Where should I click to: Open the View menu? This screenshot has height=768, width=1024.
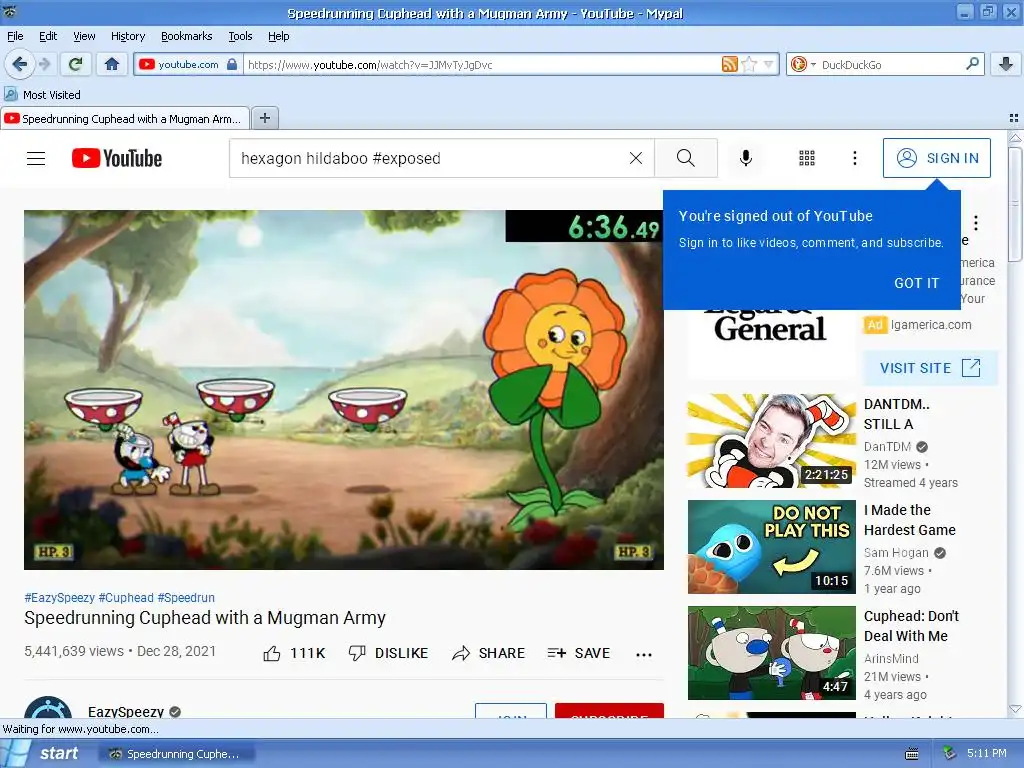pyautogui.click(x=84, y=36)
